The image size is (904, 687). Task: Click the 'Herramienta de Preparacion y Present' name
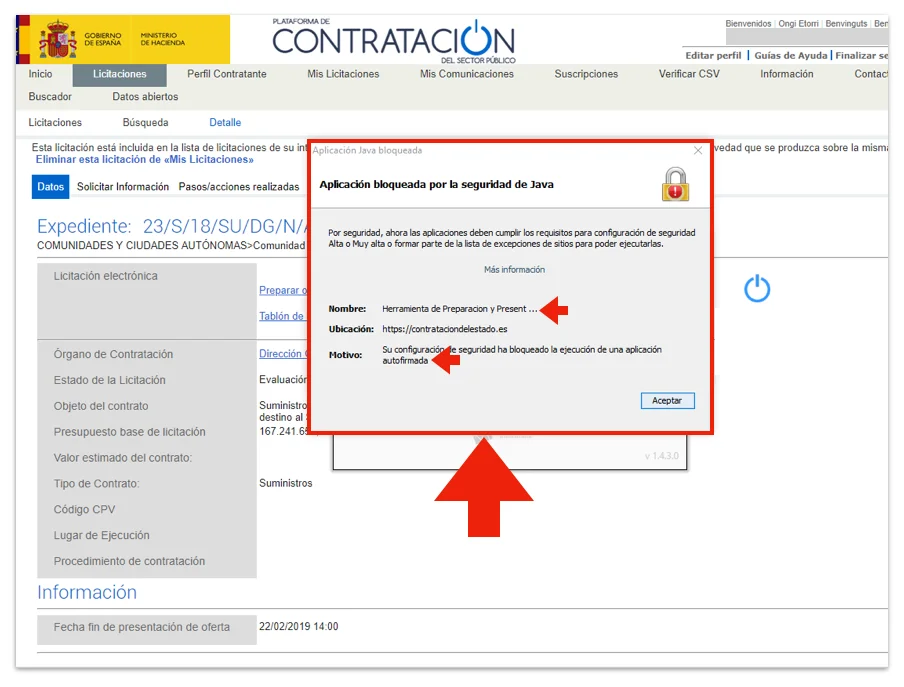[x=459, y=309]
